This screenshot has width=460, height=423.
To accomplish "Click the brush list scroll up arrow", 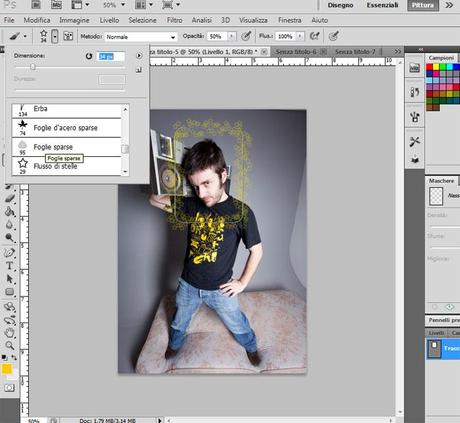I will [125, 109].
